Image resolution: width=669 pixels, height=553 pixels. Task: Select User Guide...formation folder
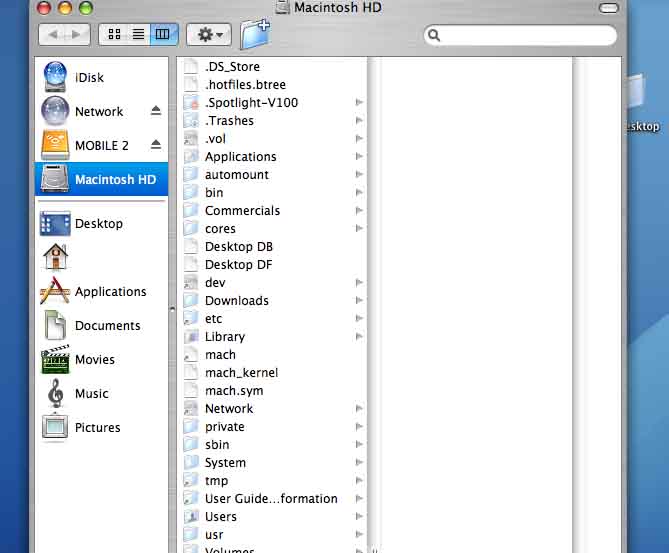(272, 499)
